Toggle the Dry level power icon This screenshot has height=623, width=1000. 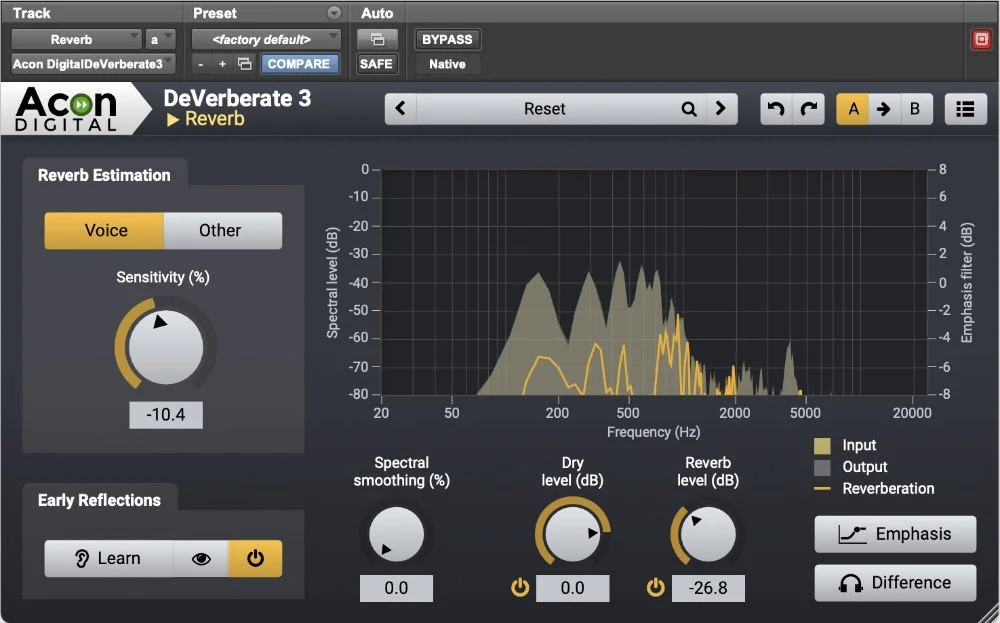click(x=520, y=587)
